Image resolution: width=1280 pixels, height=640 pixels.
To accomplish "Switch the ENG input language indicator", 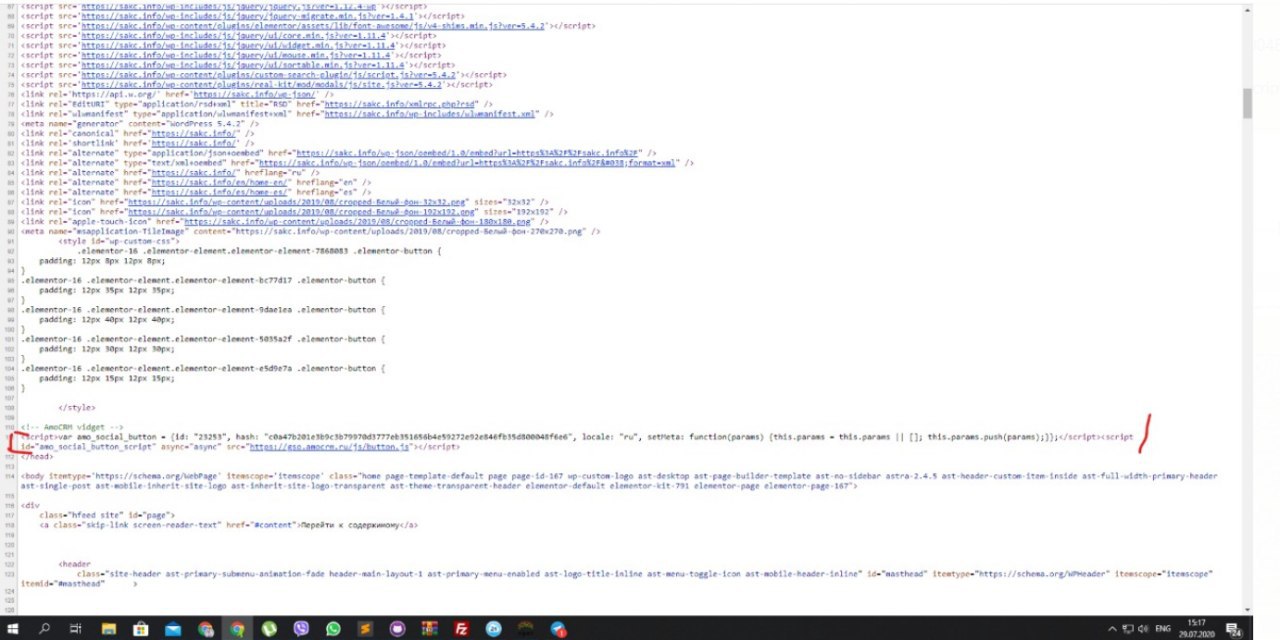I will (x=1163, y=628).
